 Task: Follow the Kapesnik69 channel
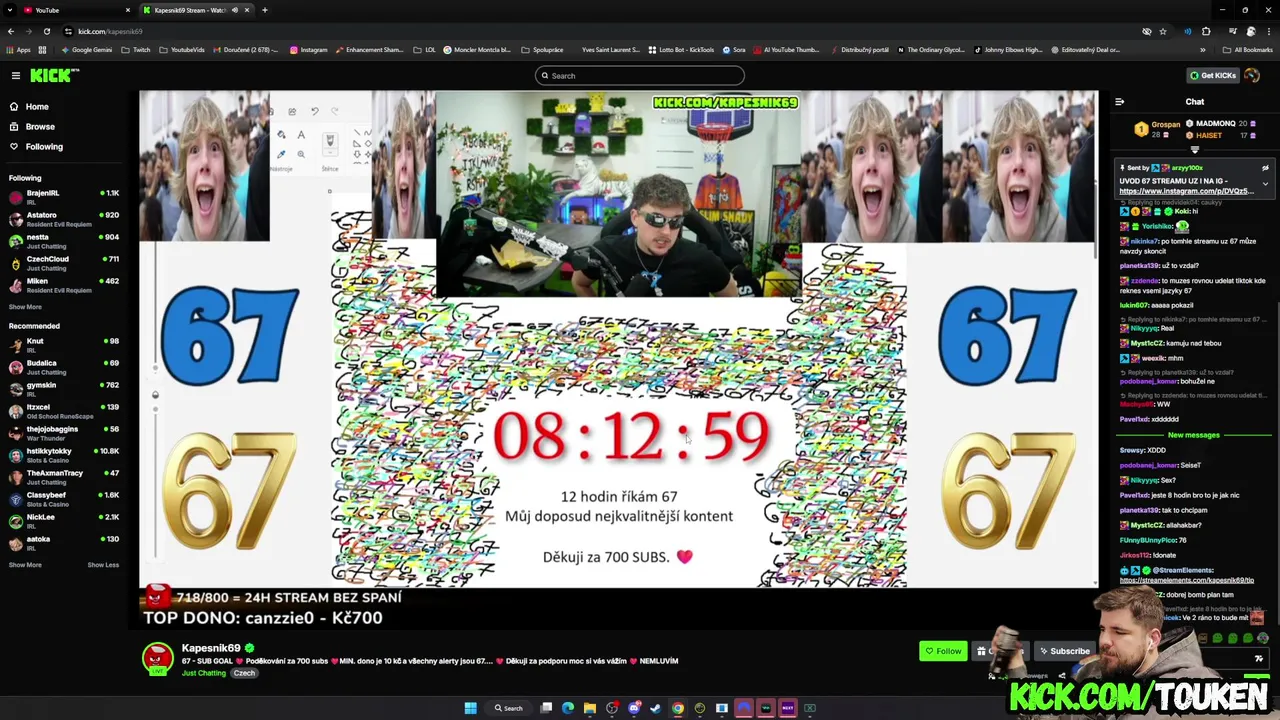pyautogui.click(x=943, y=651)
